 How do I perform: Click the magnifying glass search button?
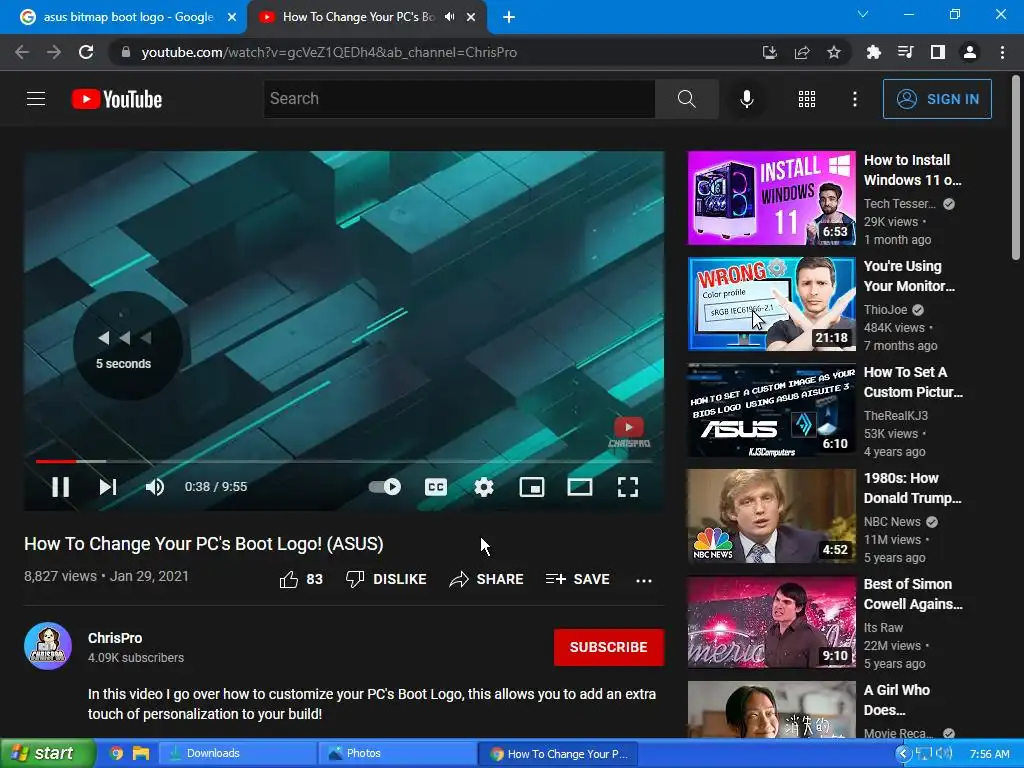686,99
